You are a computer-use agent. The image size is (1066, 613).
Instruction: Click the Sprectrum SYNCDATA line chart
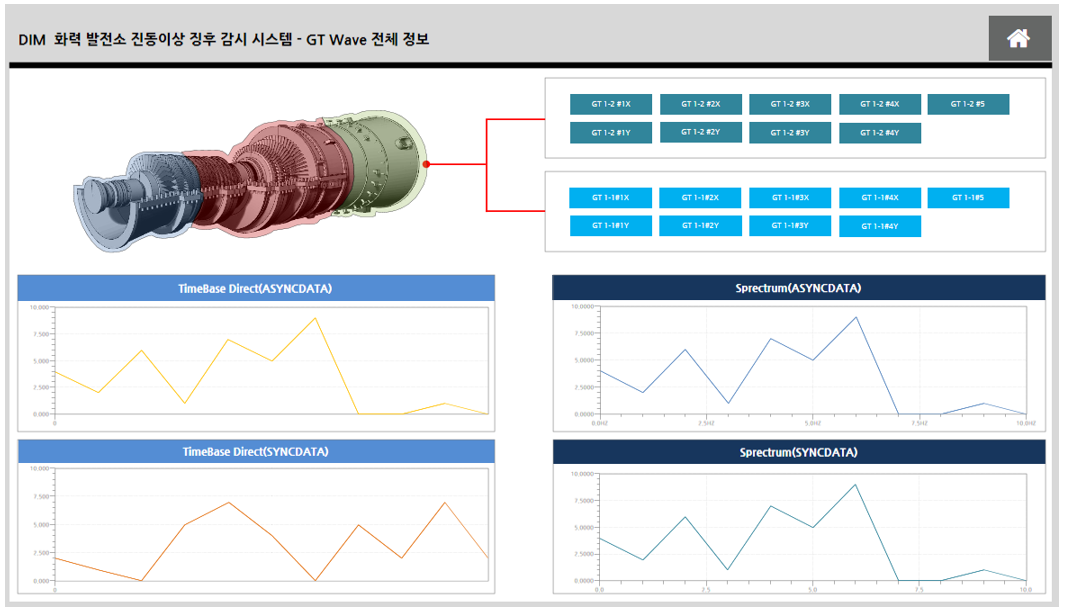812,527
